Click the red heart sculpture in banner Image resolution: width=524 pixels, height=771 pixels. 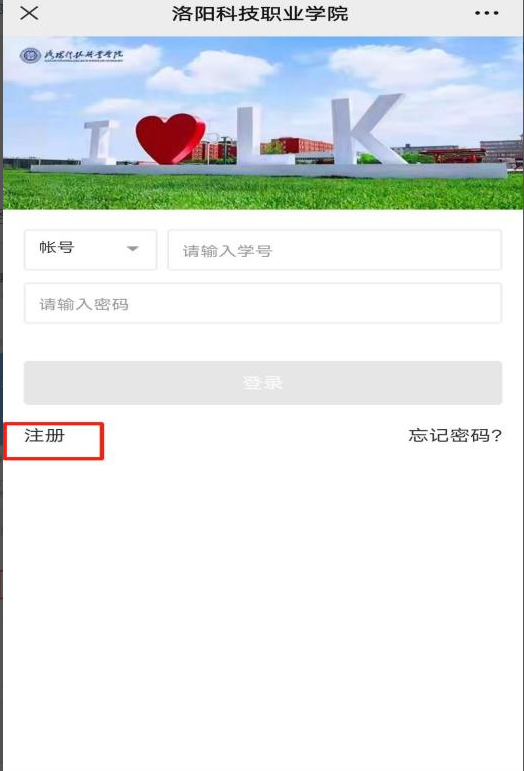click(x=170, y=138)
